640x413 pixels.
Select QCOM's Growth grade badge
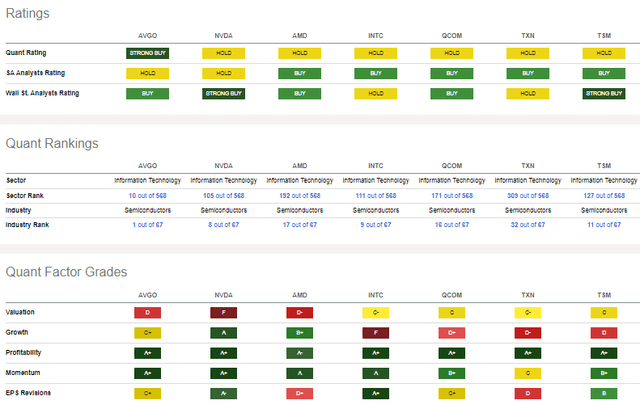pyautogui.click(x=452, y=333)
